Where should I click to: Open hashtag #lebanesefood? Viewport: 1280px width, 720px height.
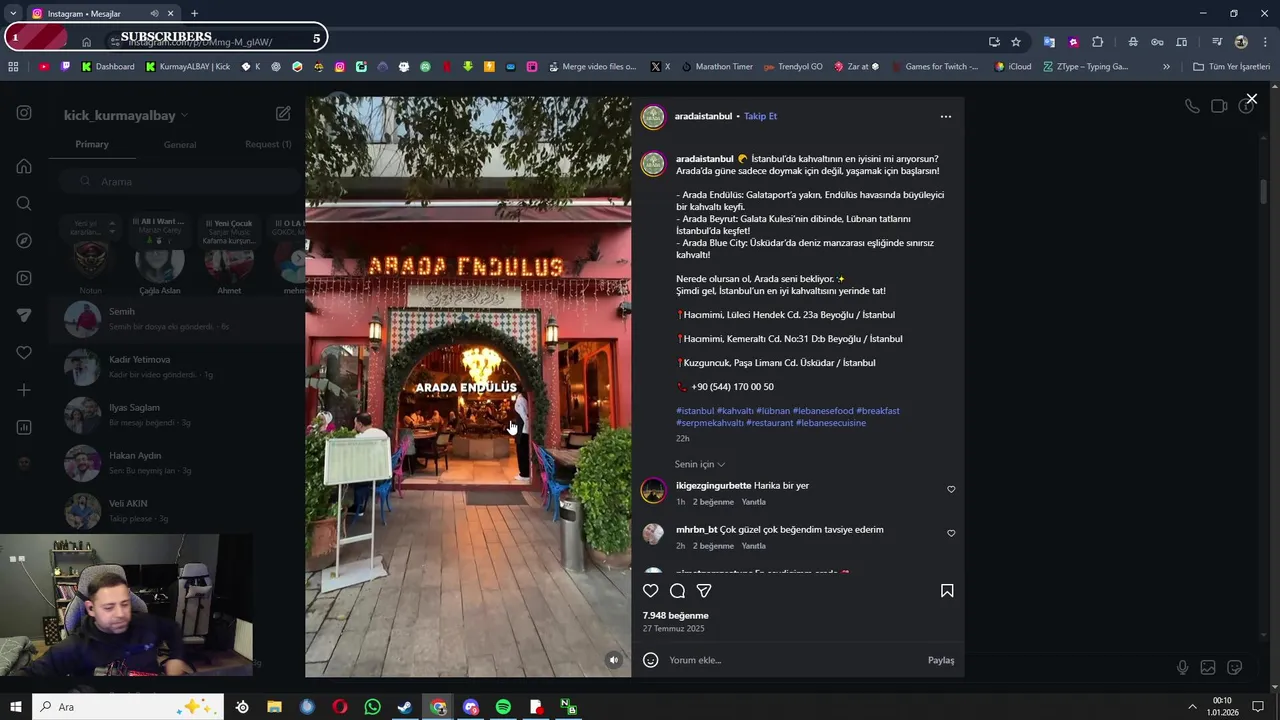823,411
